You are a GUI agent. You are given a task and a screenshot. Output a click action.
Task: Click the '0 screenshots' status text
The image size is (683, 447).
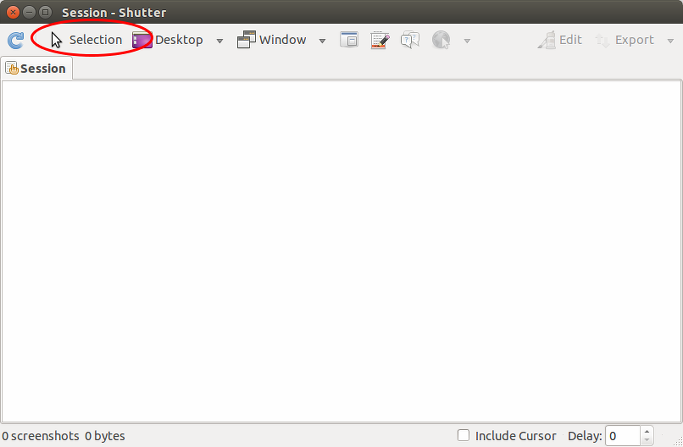41,436
